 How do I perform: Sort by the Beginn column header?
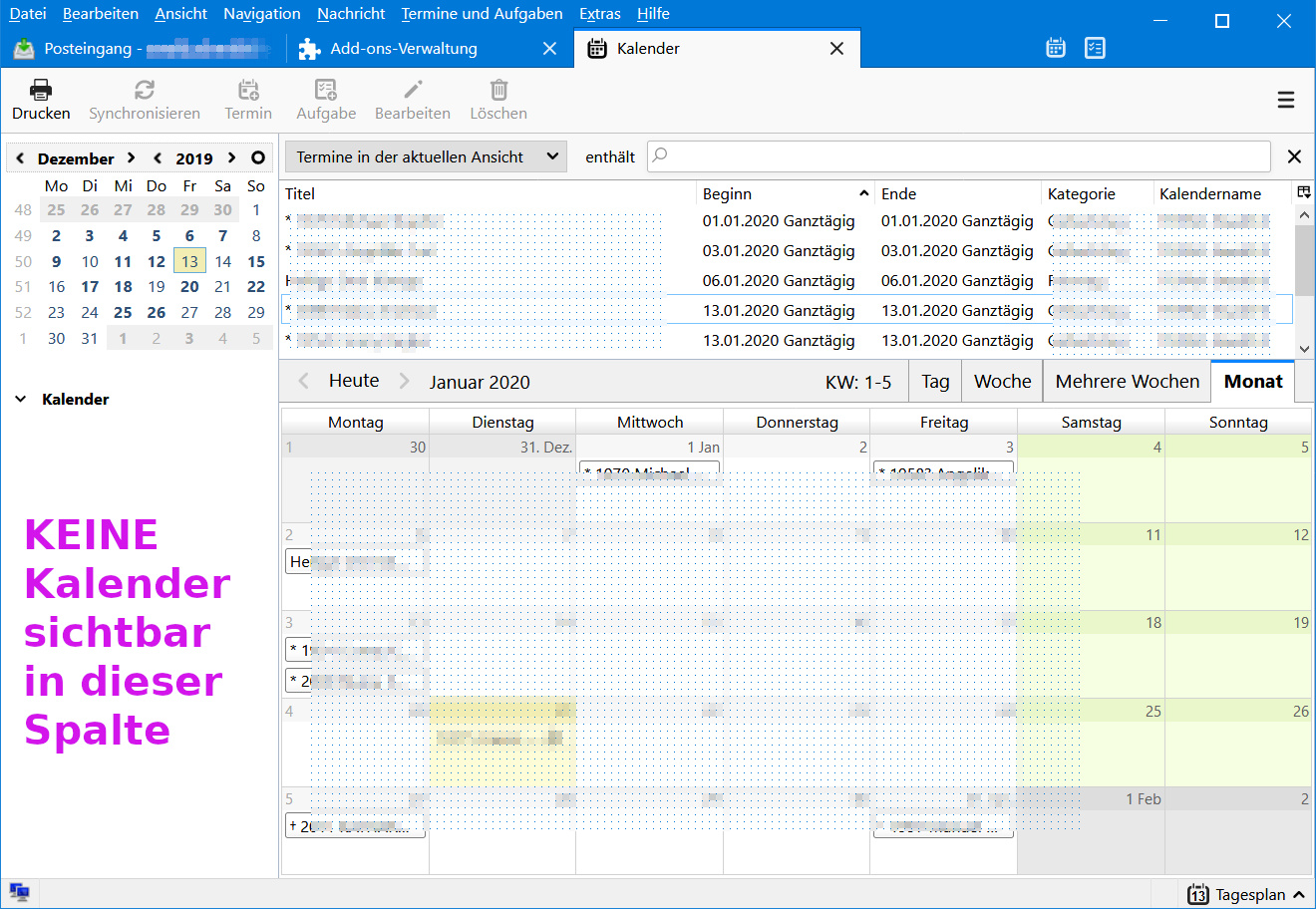785,193
